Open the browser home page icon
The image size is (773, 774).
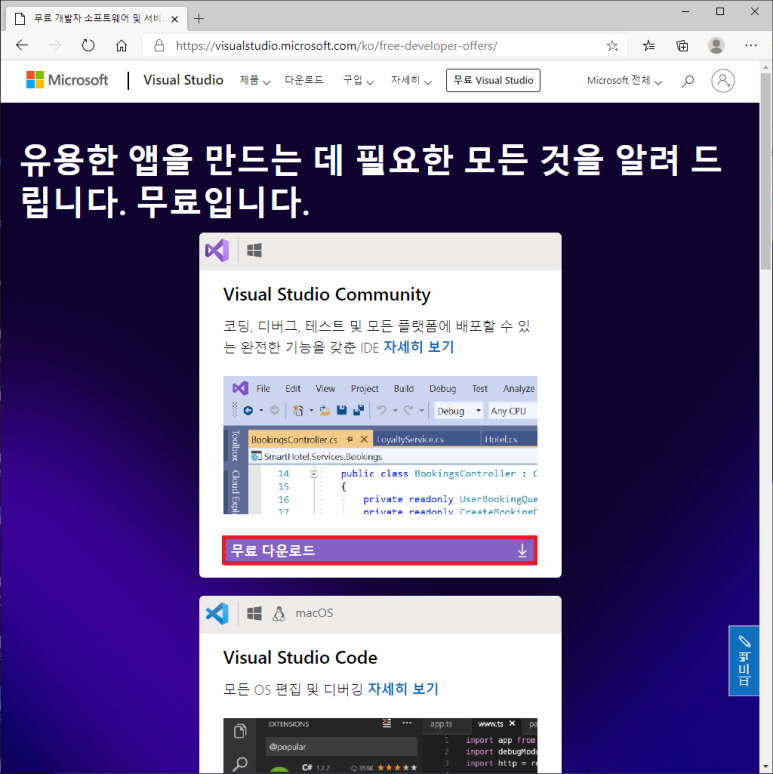(x=121, y=45)
